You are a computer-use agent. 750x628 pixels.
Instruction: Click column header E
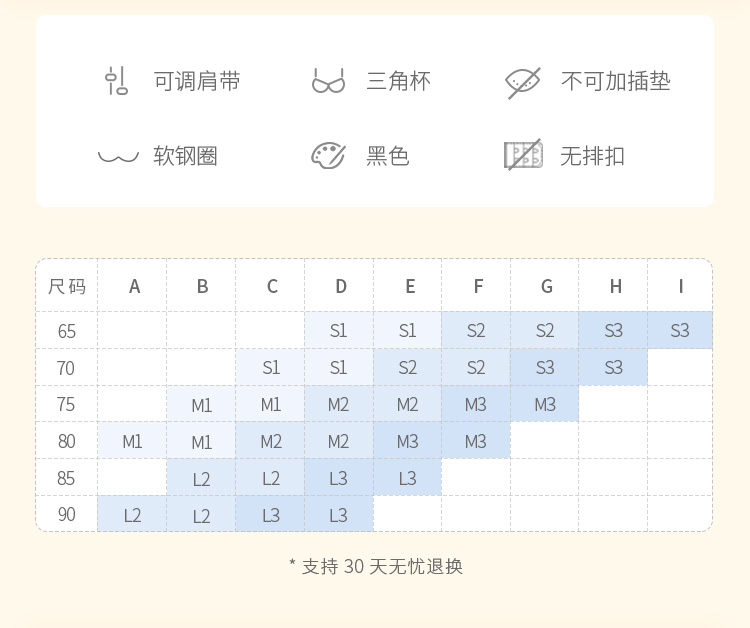click(410, 286)
